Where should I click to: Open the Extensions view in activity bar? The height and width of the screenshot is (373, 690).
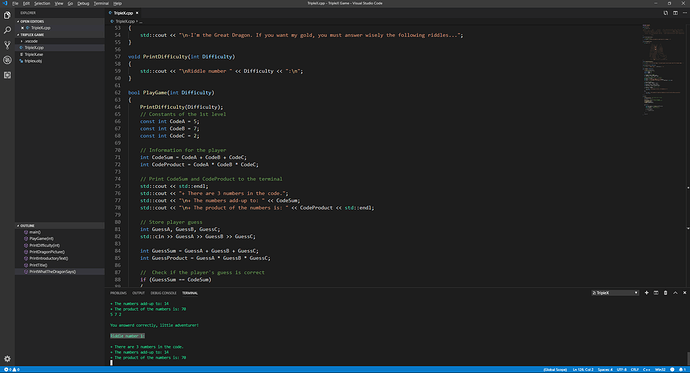(x=7, y=75)
